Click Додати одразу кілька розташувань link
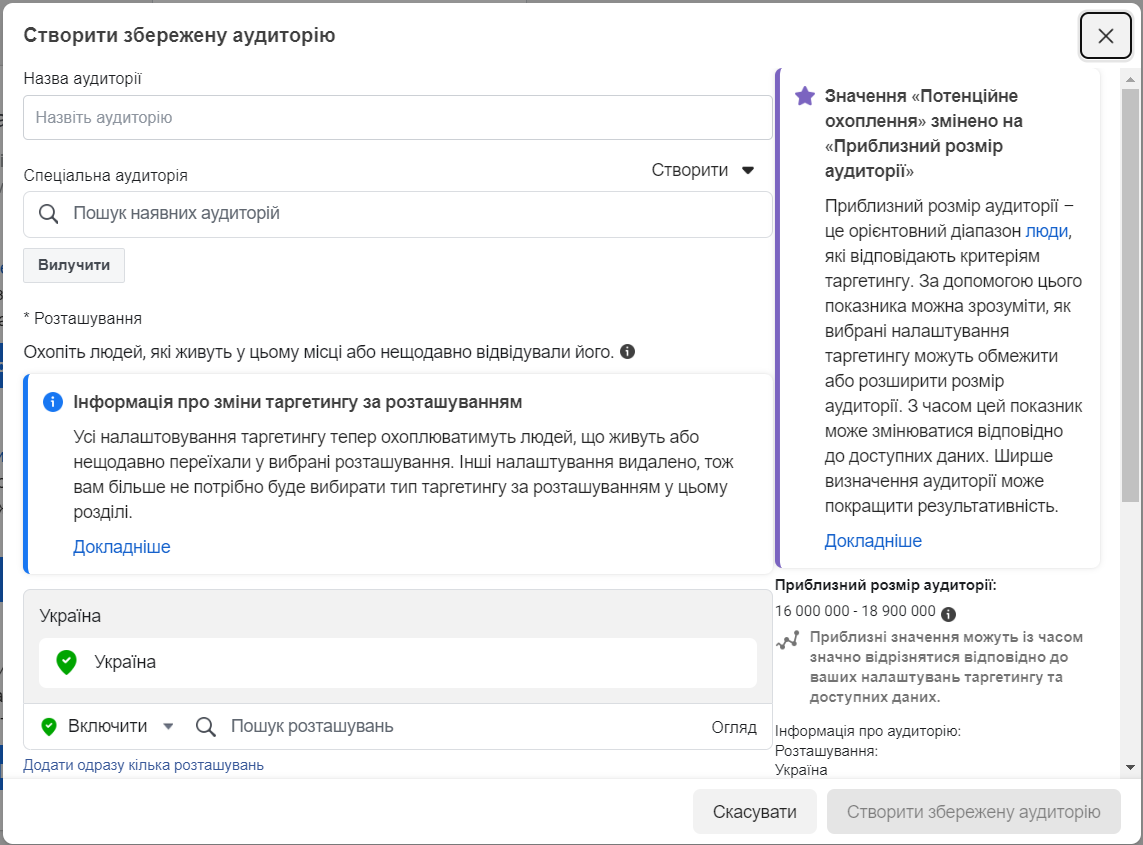Screen dimensions: 1143x845 (x=143, y=765)
